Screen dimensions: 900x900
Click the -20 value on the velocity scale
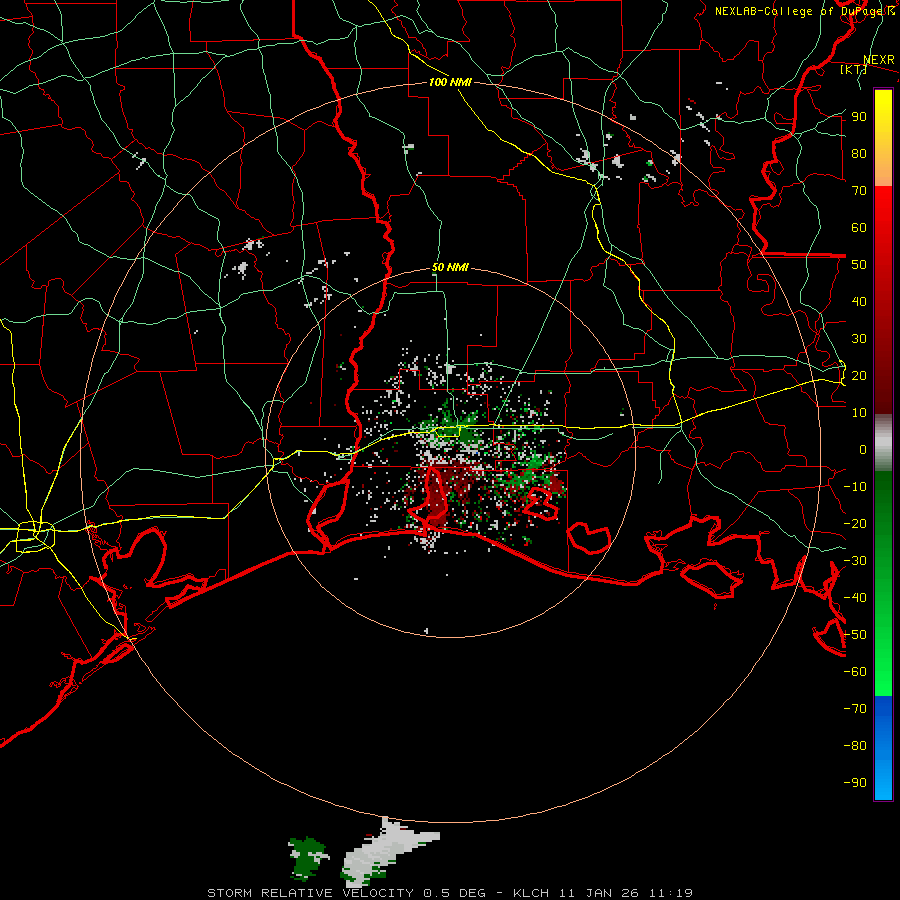click(x=855, y=524)
